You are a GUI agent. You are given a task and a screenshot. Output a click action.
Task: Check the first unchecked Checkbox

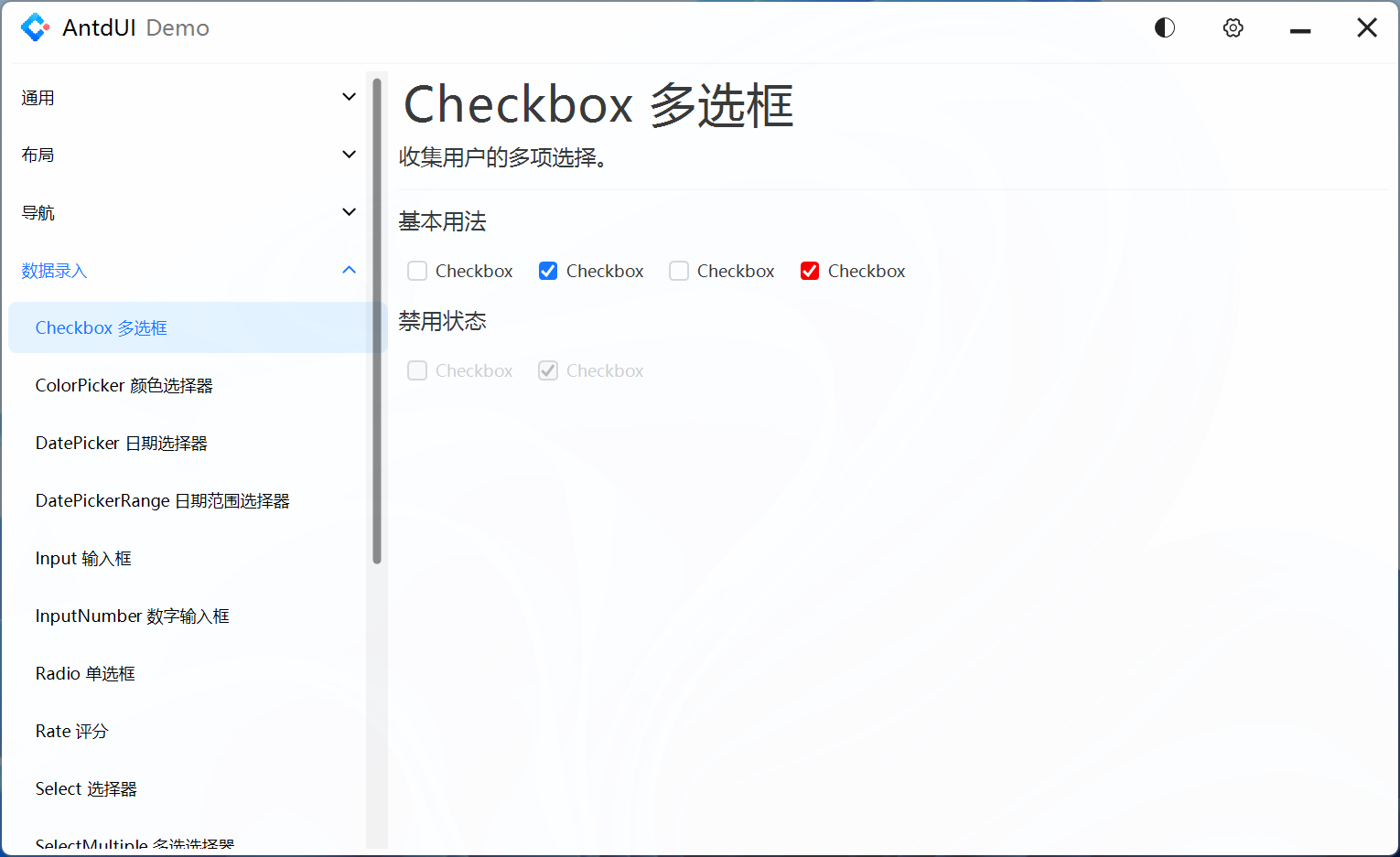(417, 271)
